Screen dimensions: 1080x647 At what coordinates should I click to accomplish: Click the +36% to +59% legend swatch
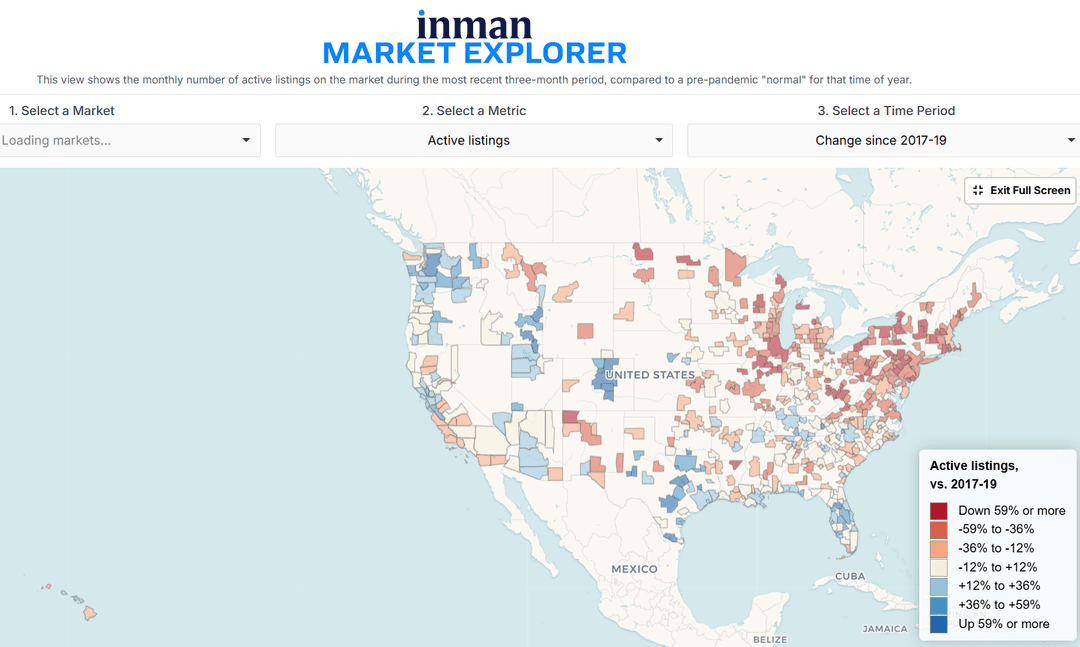pos(939,605)
